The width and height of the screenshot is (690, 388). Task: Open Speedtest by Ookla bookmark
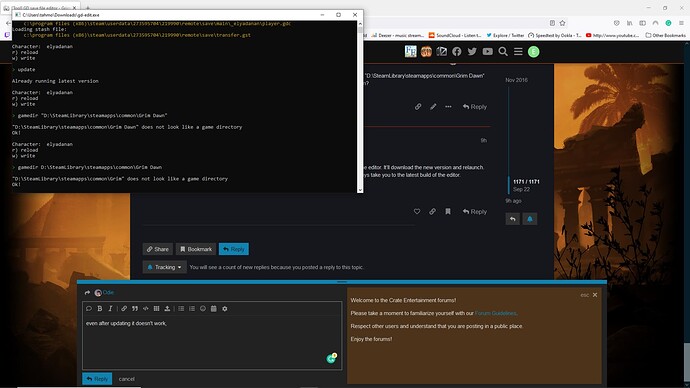[554, 35]
